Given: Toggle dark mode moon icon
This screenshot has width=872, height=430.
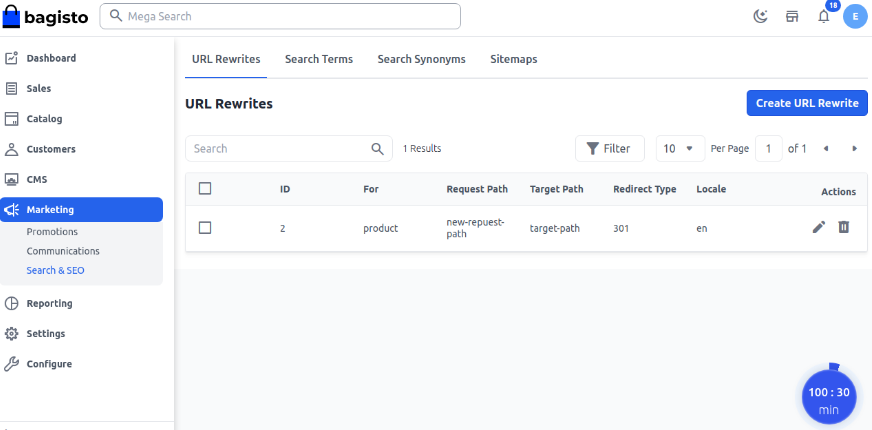Looking at the screenshot, I should 761,17.
